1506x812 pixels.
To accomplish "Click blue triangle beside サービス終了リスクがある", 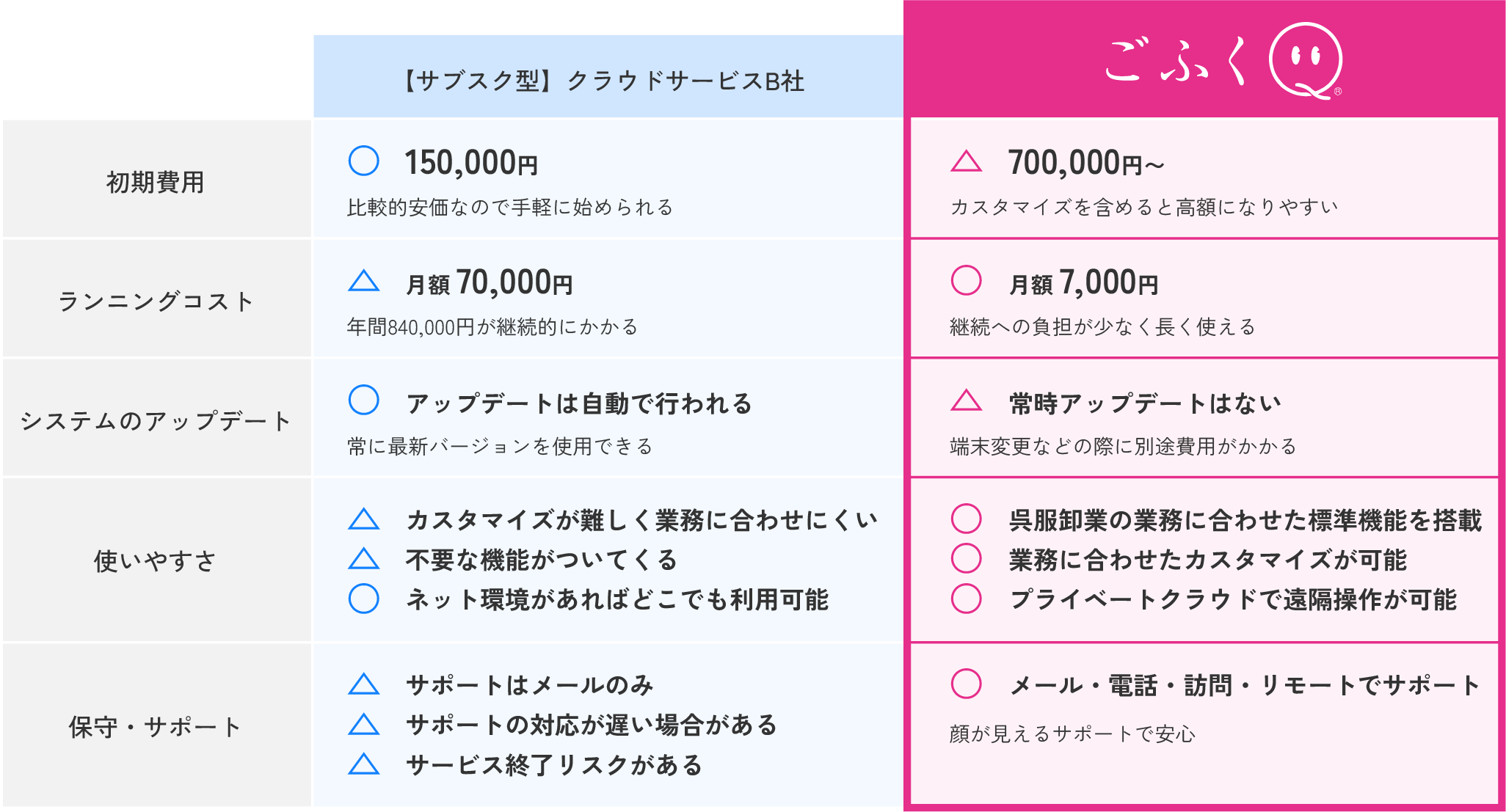I will pos(364,764).
